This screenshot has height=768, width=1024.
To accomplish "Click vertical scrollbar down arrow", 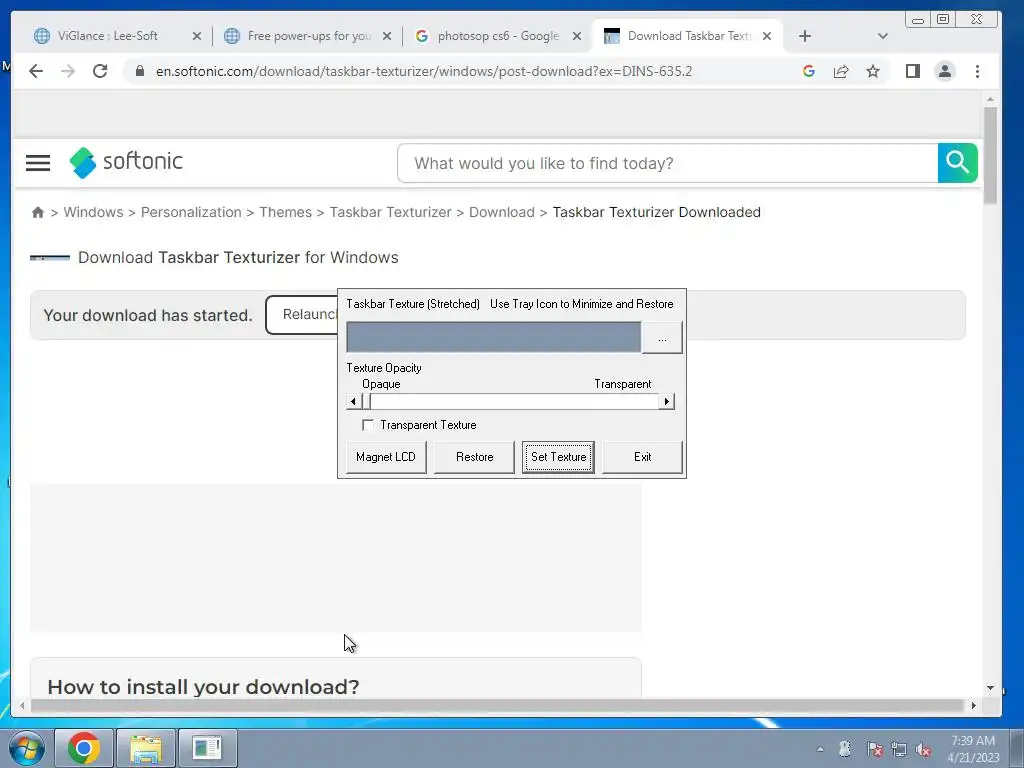I will pyautogui.click(x=990, y=688).
